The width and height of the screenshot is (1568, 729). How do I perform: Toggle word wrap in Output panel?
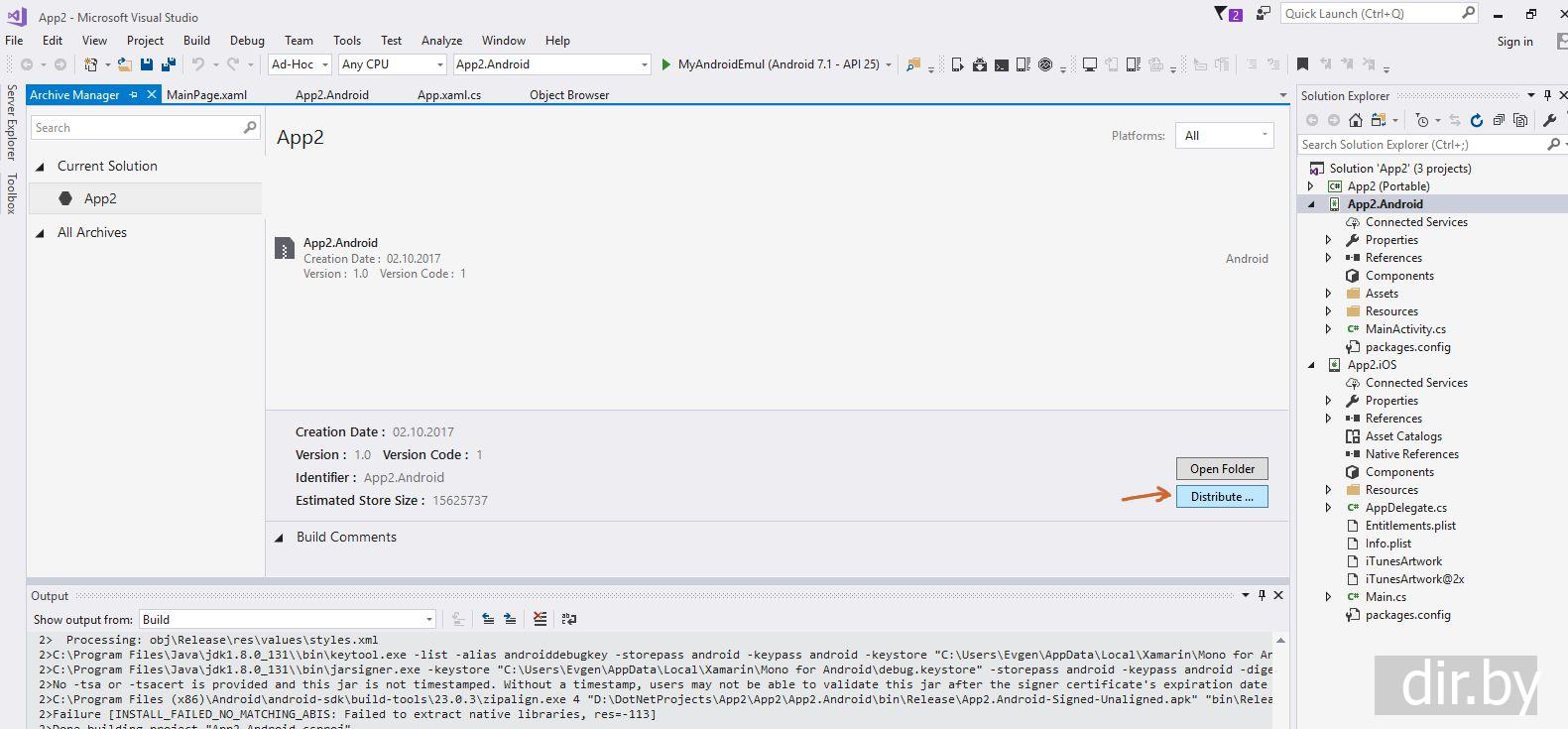[x=568, y=619]
